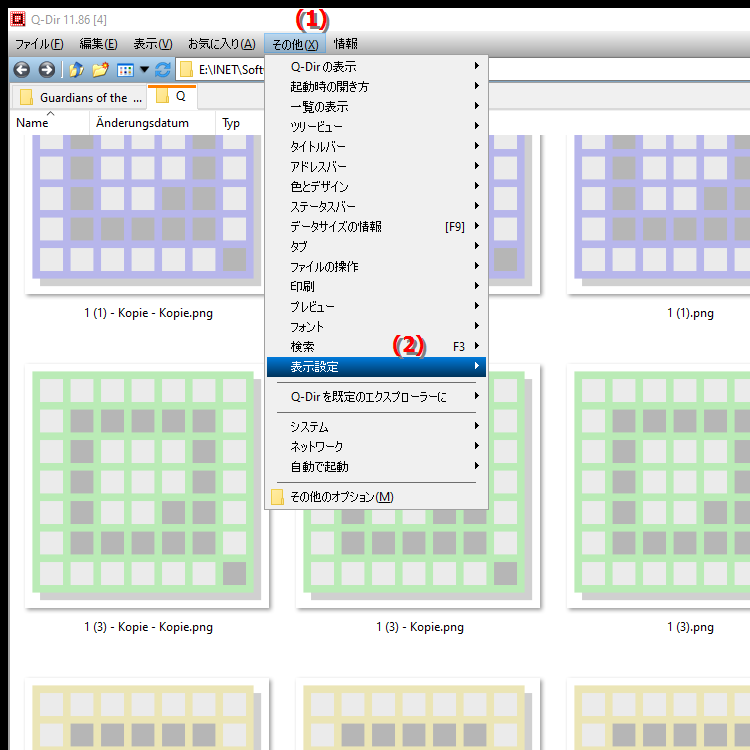Click the address bar path E:\INET\Soft
750x750 pixels.
pyautogui.click(x=231, y=70)
